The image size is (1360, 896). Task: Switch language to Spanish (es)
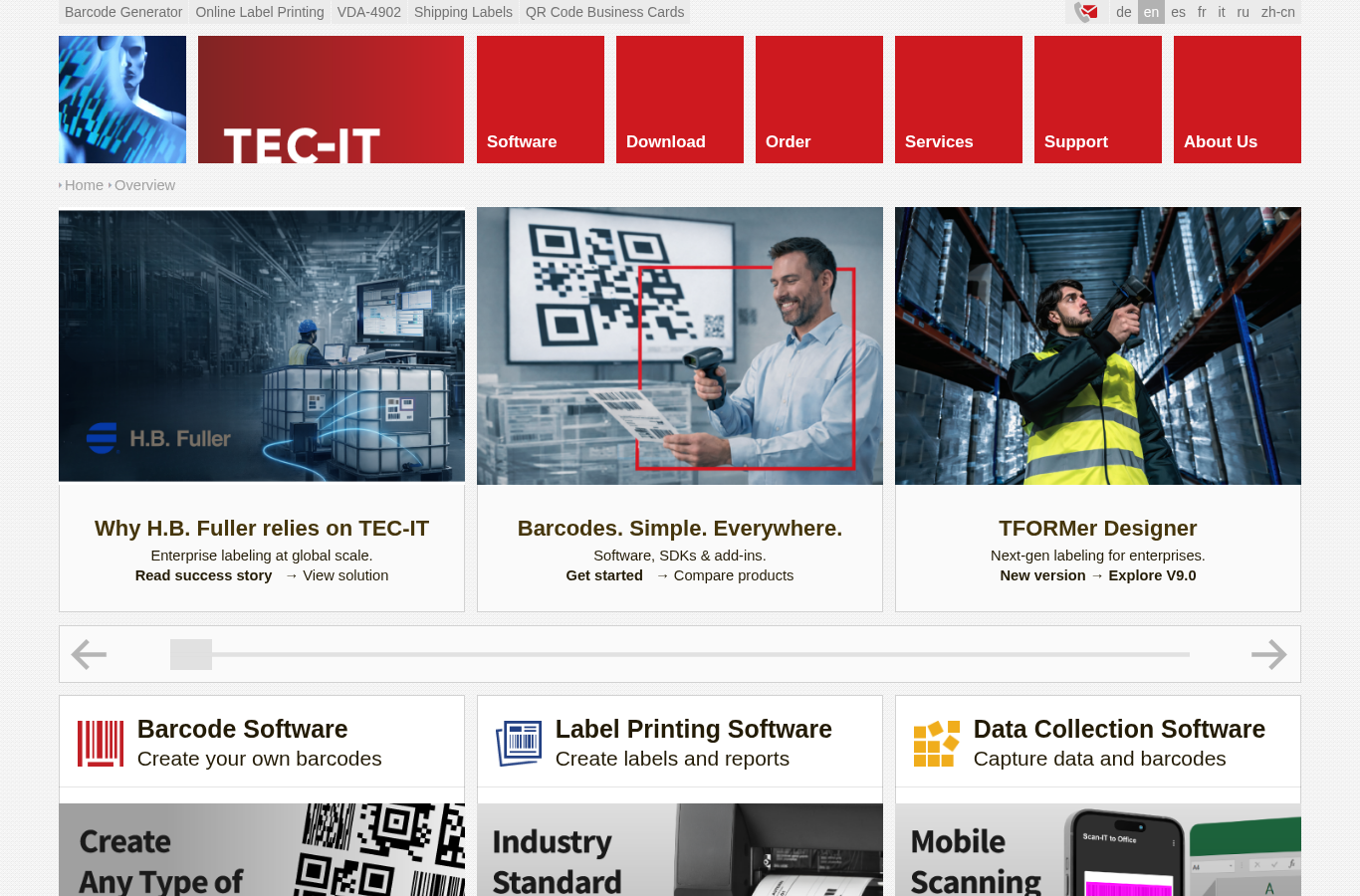pyautogui.click(x=1179, y=12)
